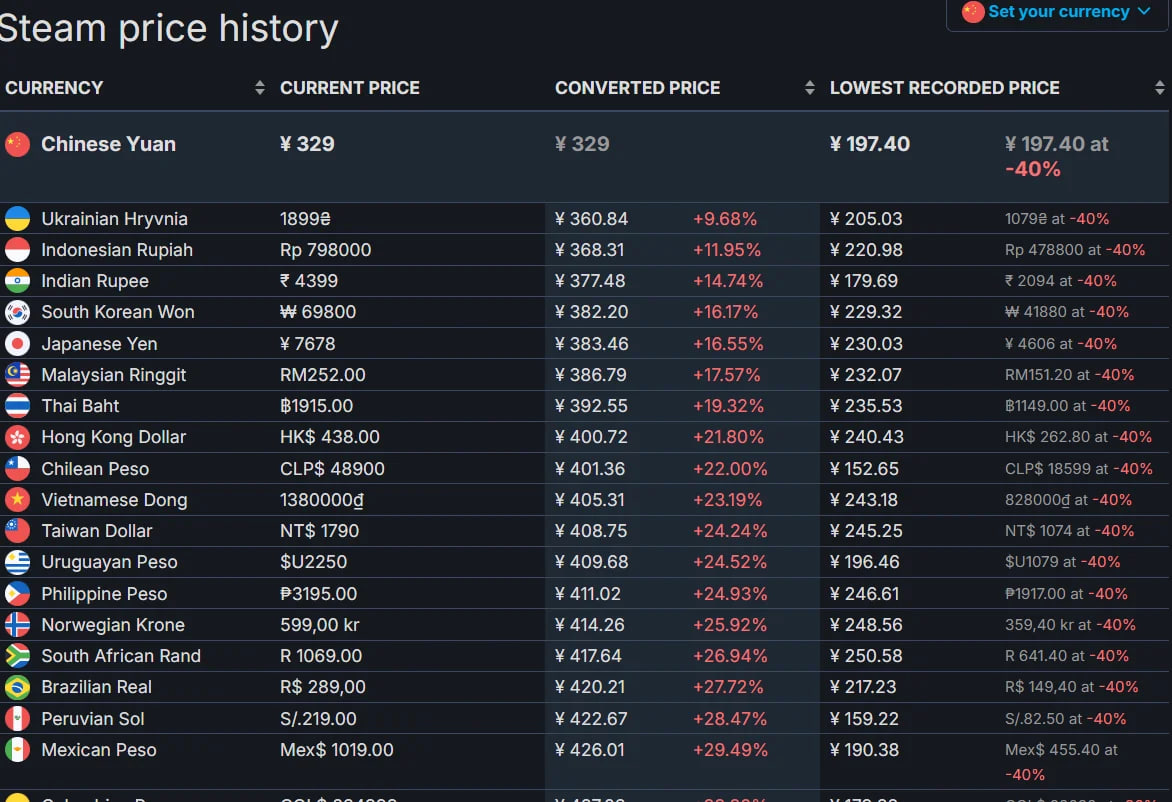Click the South Korean flag icon

point(17,312)
